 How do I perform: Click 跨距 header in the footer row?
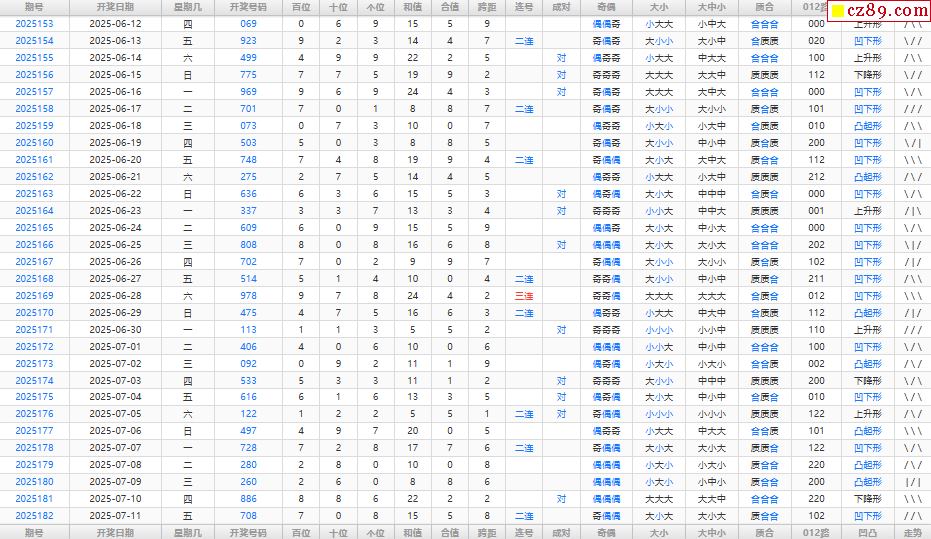(x=487, y=533)
